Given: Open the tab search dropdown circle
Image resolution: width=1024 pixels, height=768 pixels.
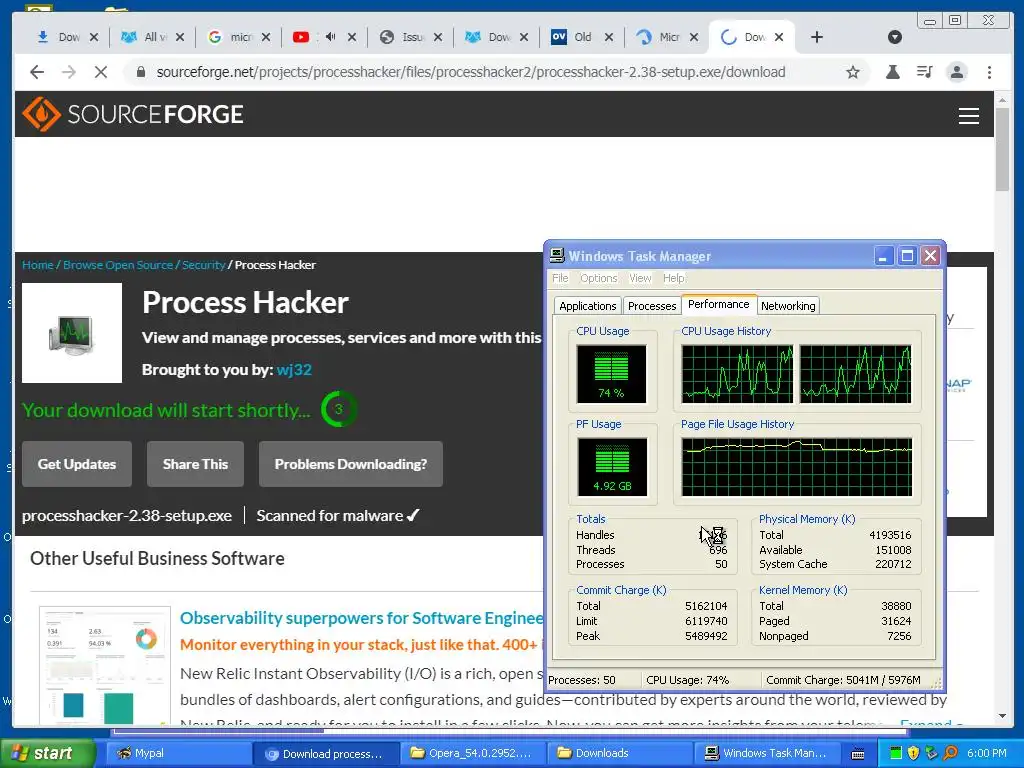Looking at the screenshot, I should pos(895,37).
